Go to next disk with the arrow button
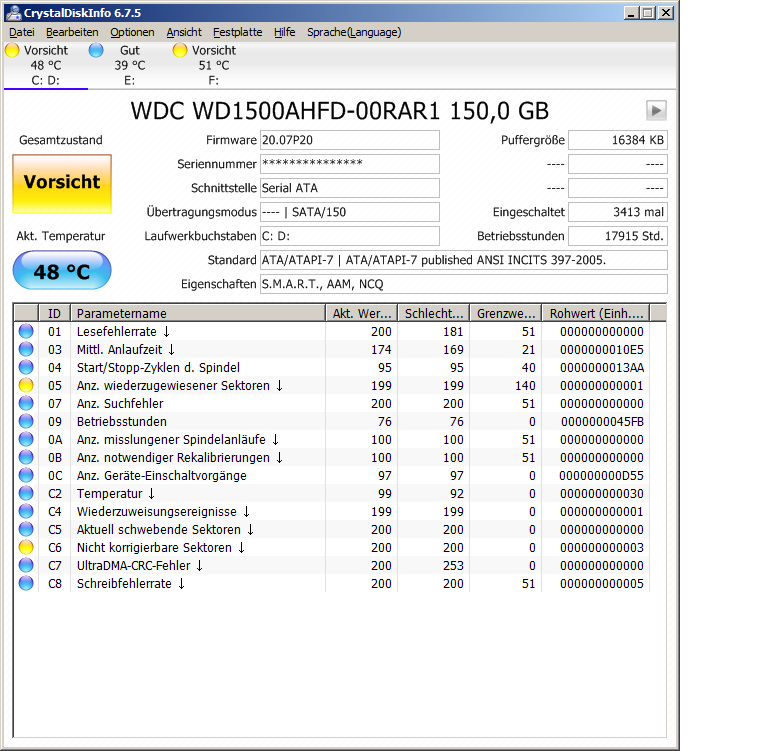Viewport: 768px width, 751px height. click(x=656, y=111)
